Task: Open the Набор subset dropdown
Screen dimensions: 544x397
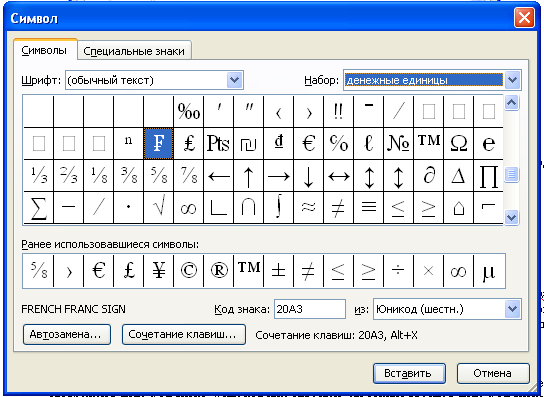Action: (x=512, y=80)
